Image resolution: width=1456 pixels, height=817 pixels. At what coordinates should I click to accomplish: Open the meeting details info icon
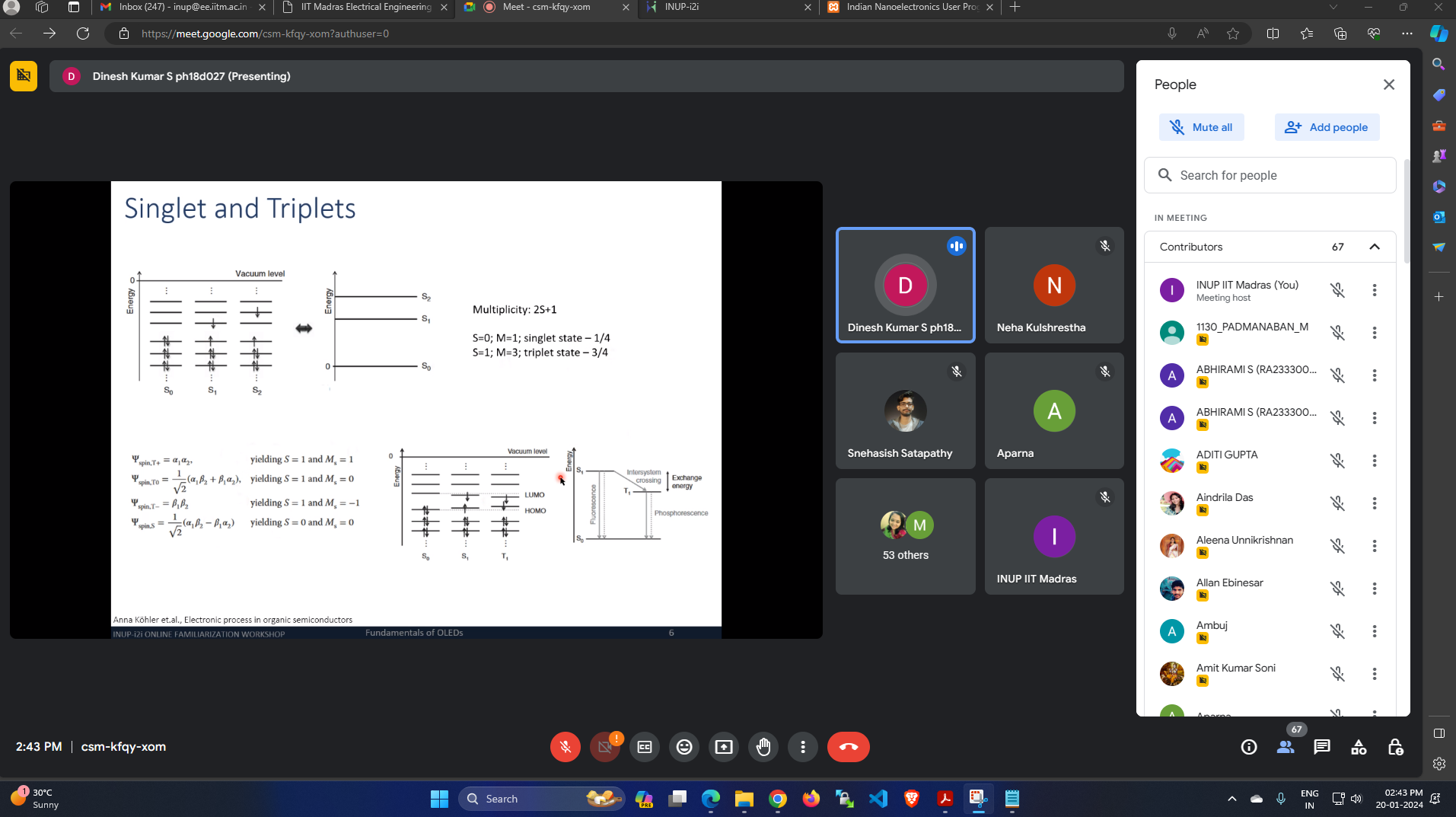tap(1248, 747)
